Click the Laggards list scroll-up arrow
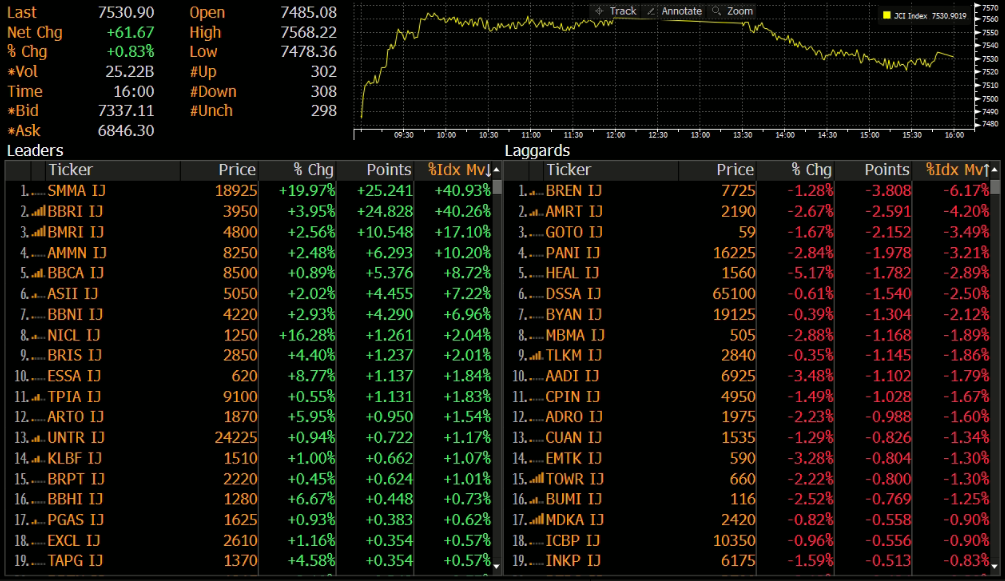 [x=995, y=170]
